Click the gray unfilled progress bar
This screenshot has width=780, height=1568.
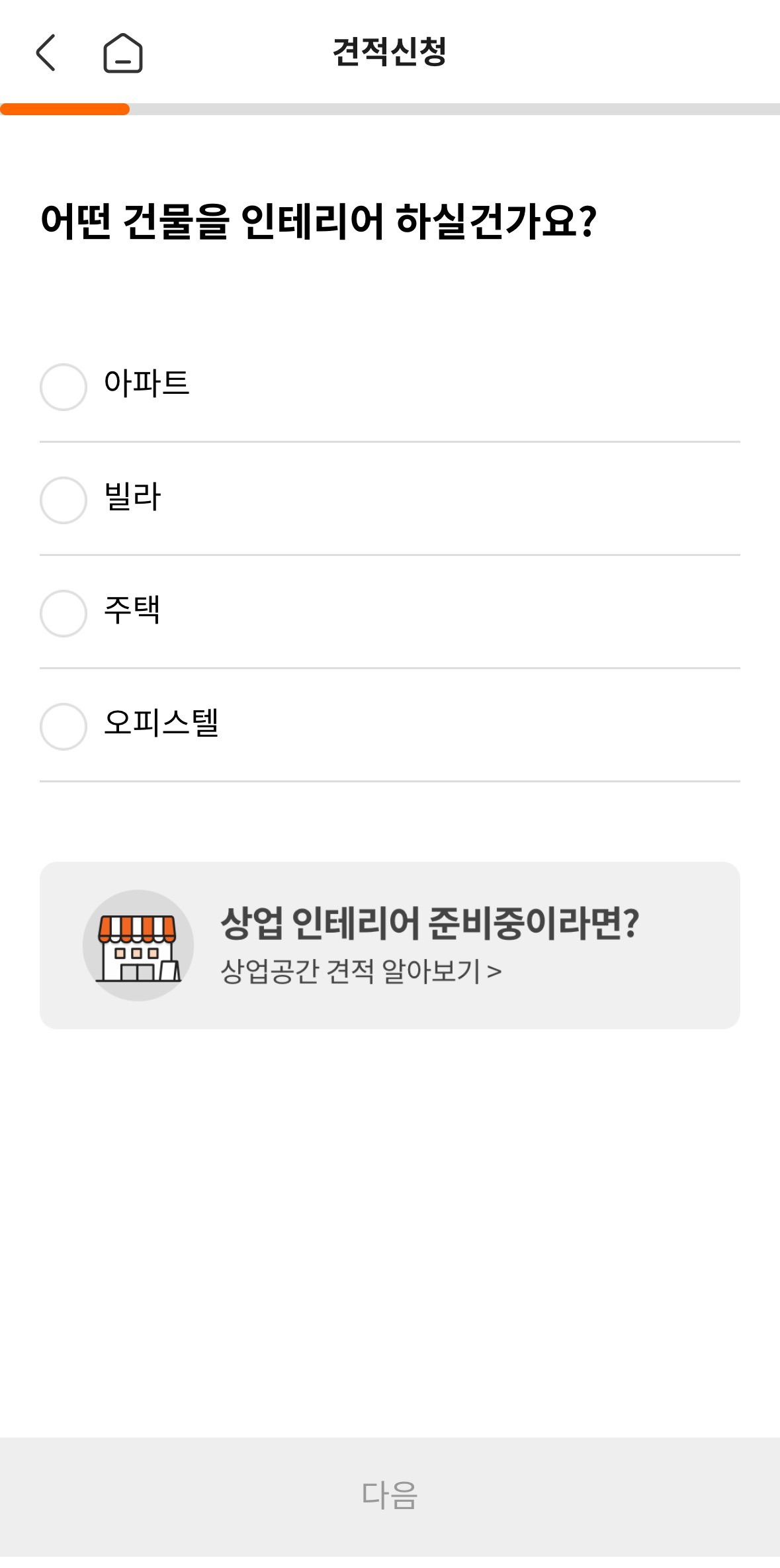point(455,109)
